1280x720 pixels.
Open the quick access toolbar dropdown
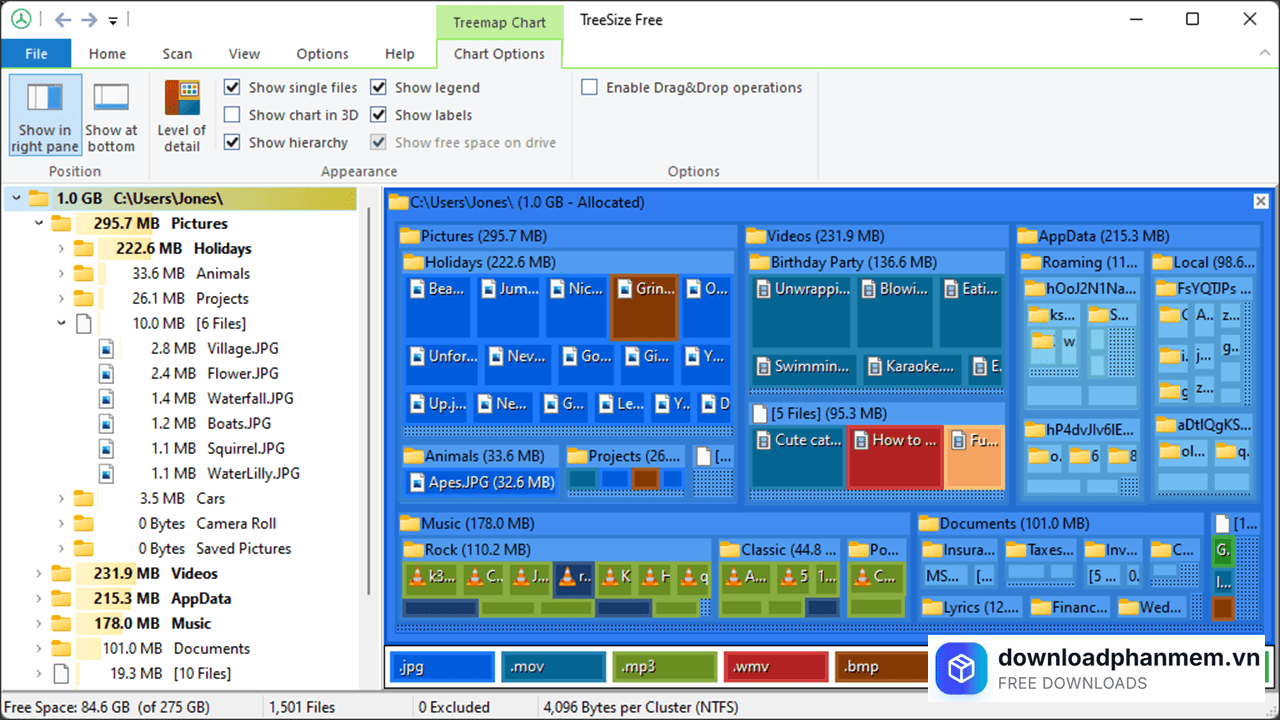113,21
